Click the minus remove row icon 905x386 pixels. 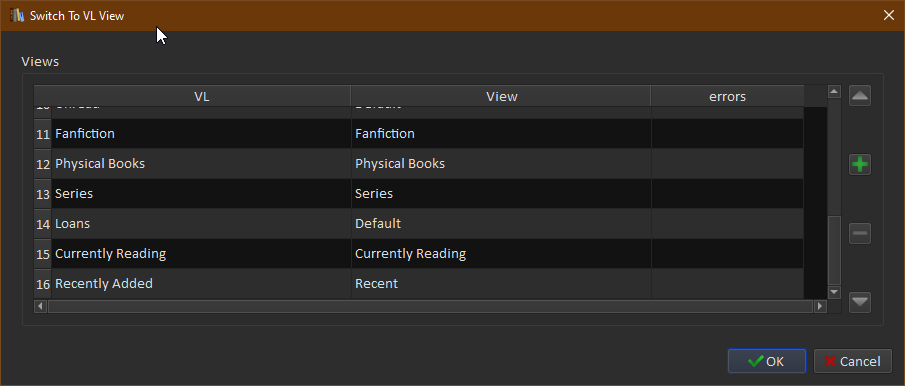tap(860, 234)
